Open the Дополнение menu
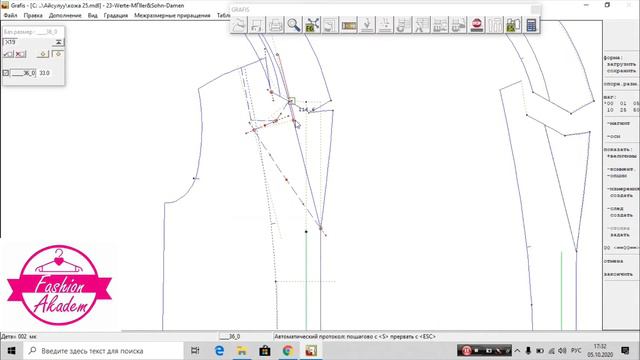The width and height of the screenshot is (640, 360). tap(65, 15)
